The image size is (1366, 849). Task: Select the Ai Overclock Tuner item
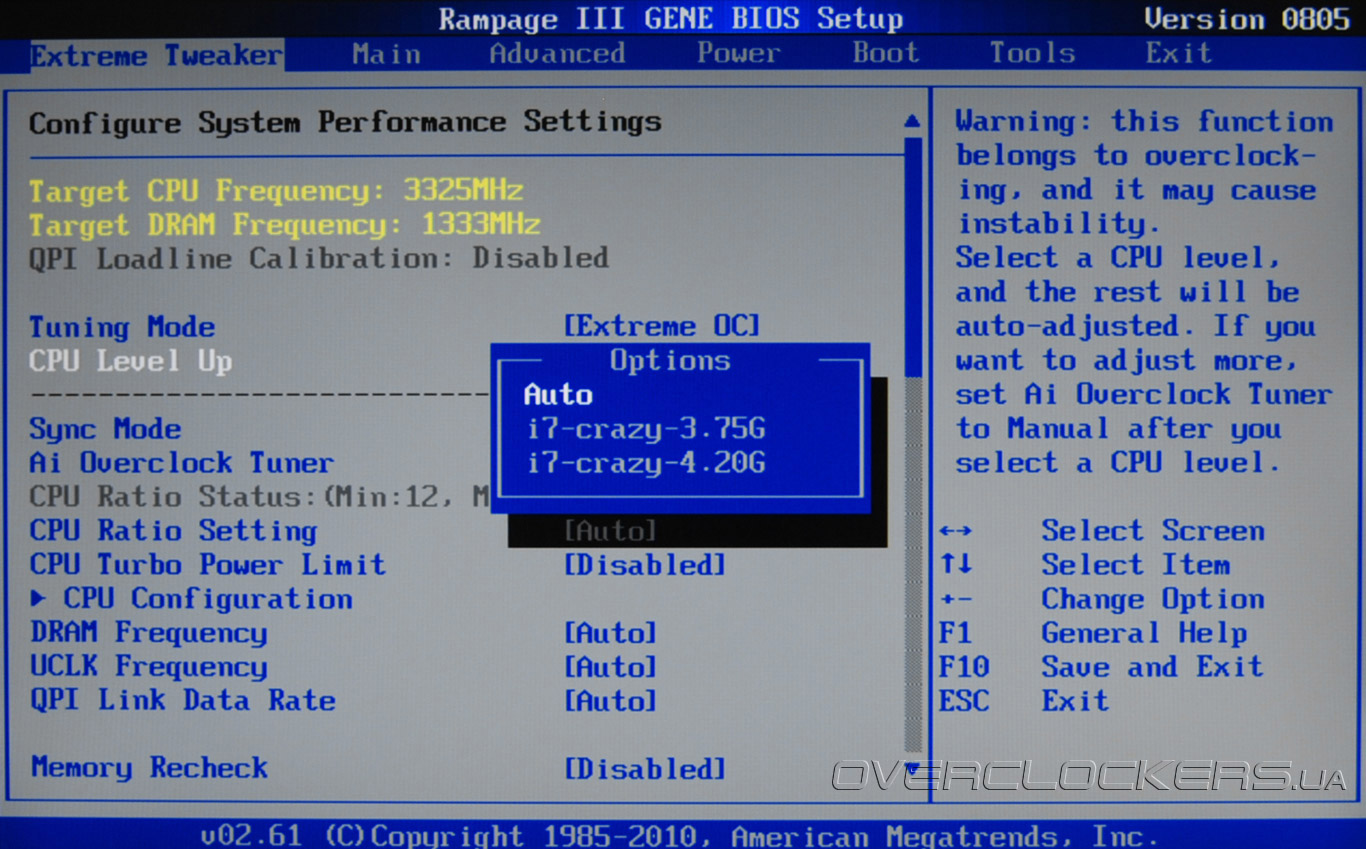click(181, 463)
